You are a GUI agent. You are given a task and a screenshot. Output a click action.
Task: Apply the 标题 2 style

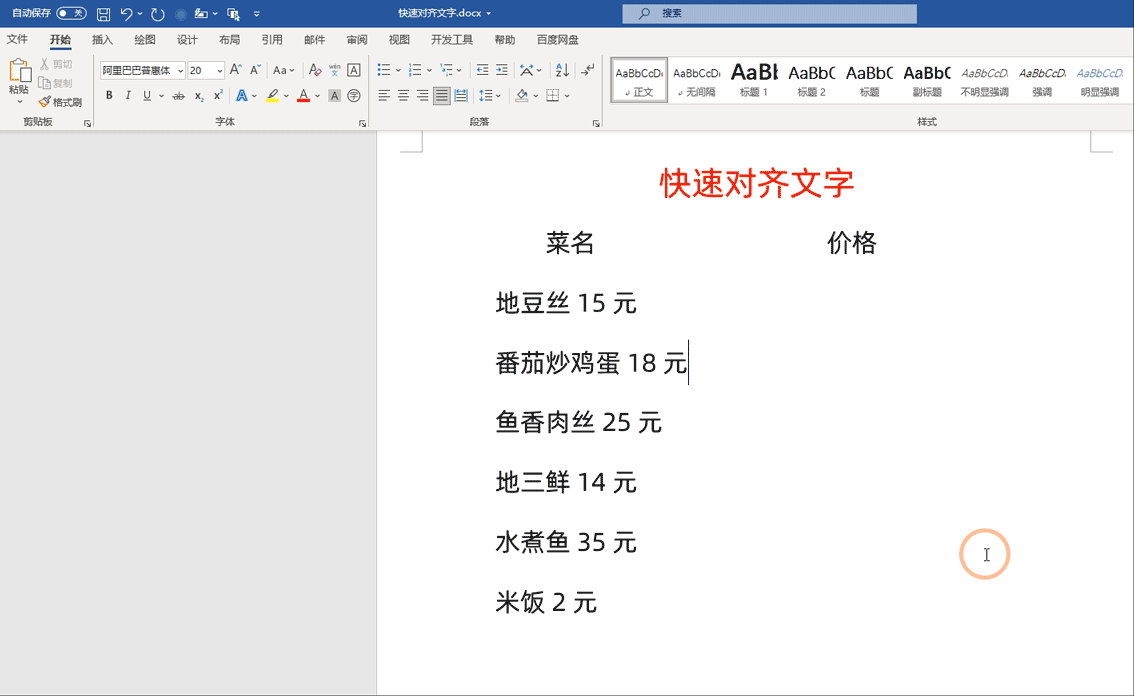pyautogui.click(x=811, y=80)
